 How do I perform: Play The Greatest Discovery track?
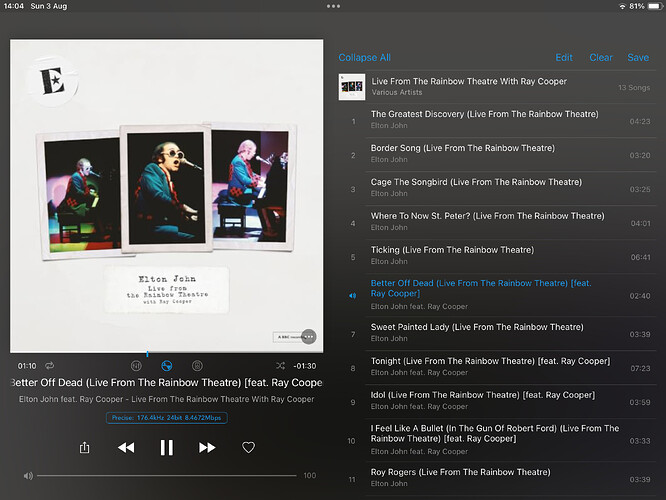tap(497, 121)
